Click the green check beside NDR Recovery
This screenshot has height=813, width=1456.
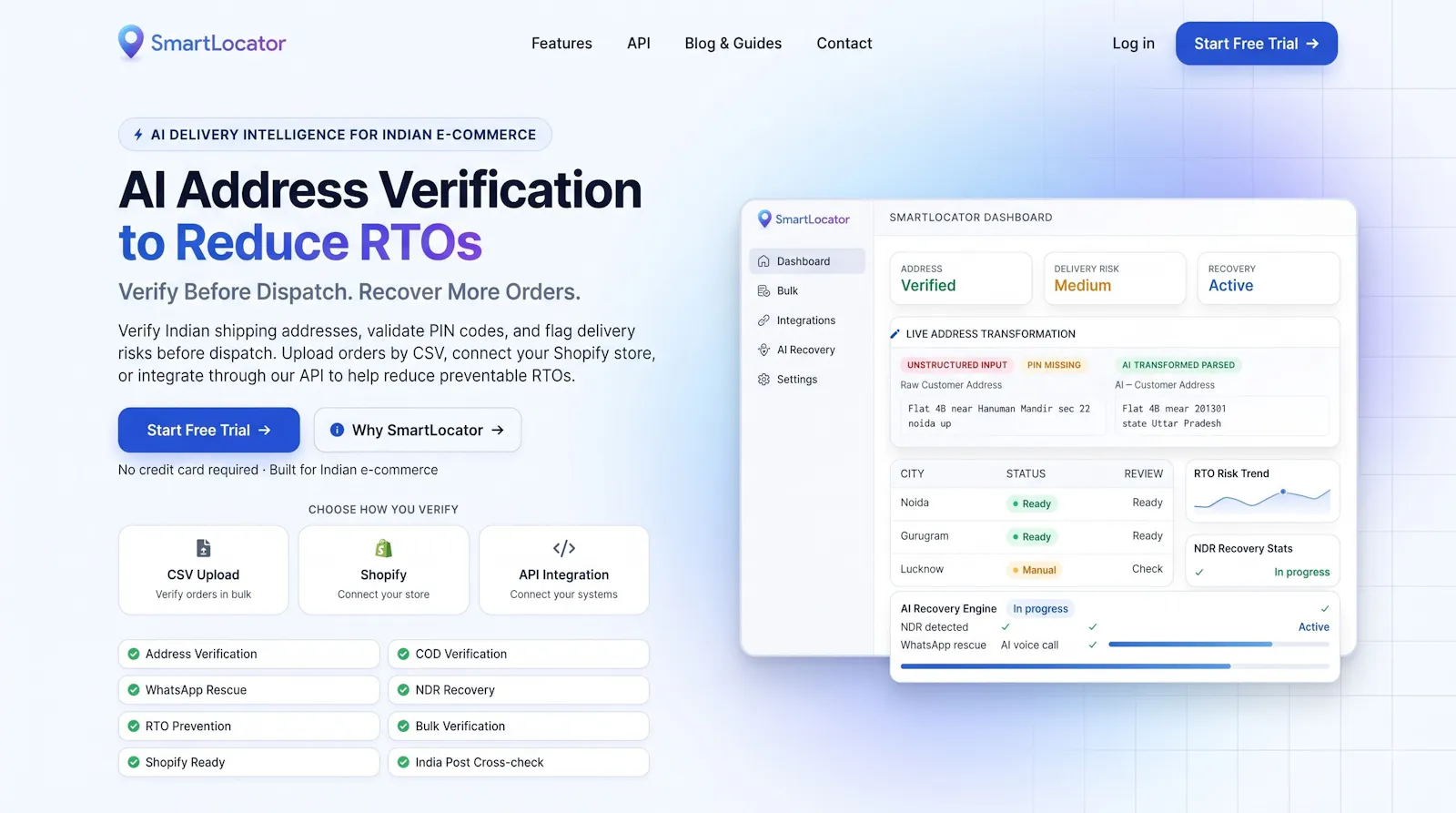pos(403,690)
